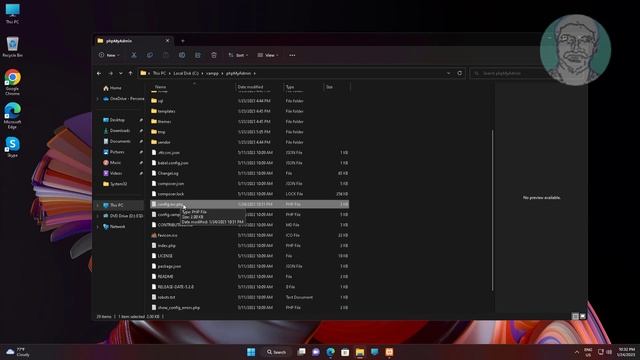
Task: Open Skype desktop shortcut
Action: pos(12,147)
